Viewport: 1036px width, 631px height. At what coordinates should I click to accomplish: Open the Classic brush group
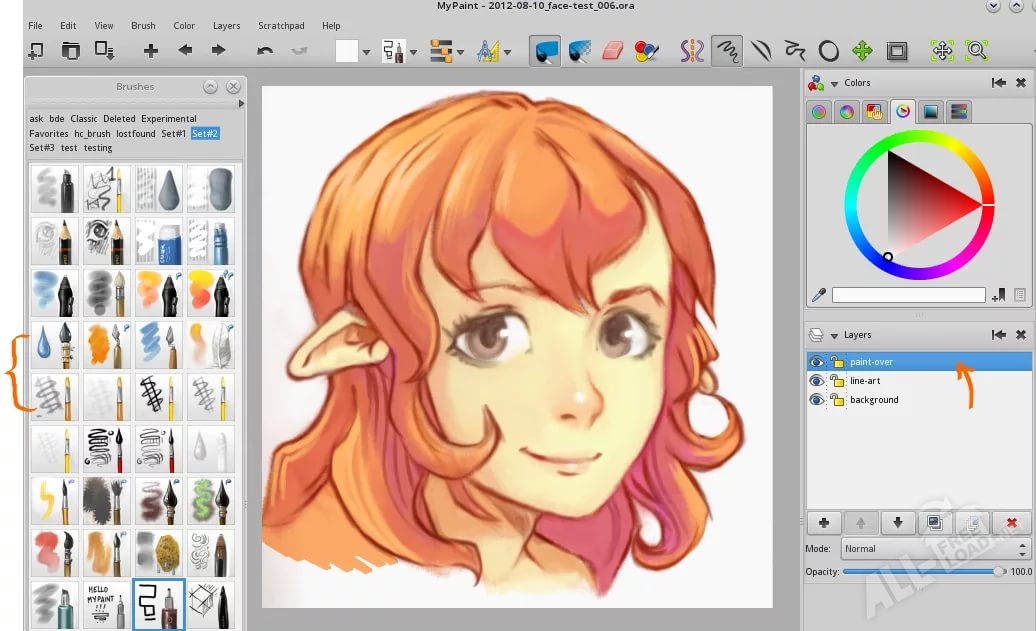84,119
